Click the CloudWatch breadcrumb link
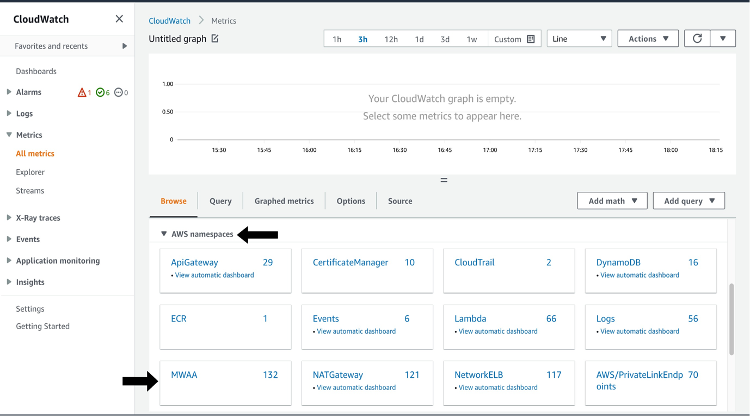Screen dimensions: 750x416 pyautogui.click(x=169, y=21)
